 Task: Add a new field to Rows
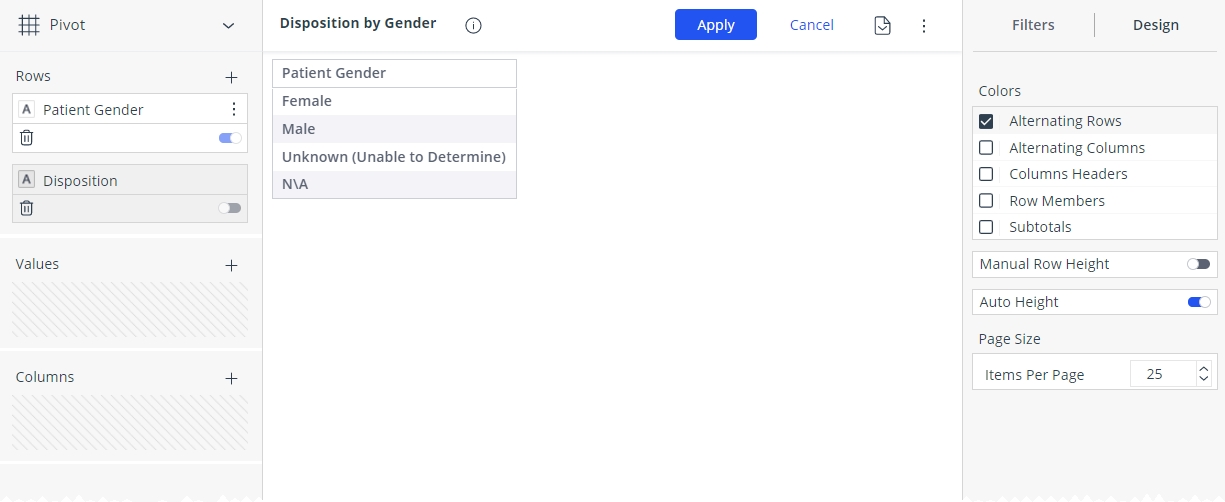(x=231, y=77)
